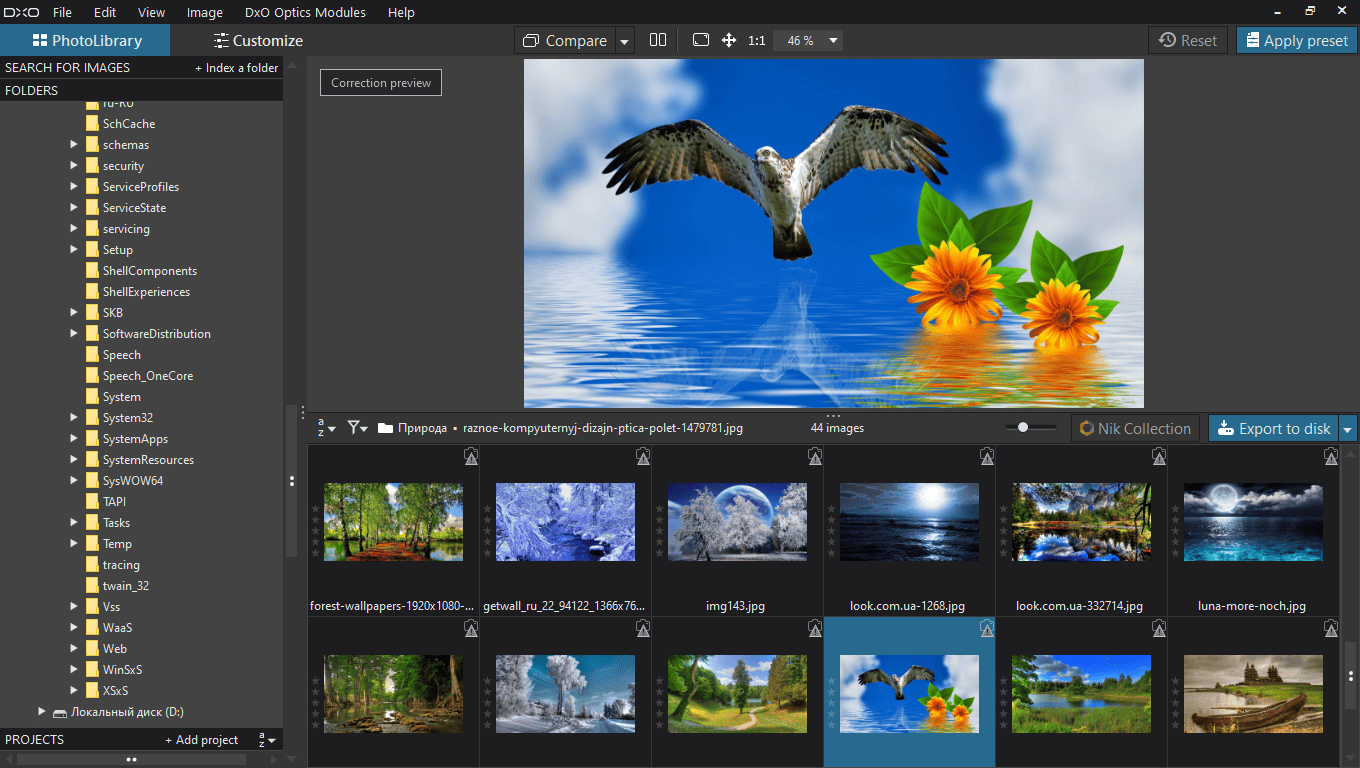Expand Локальный диск (D:) node
Image resolution: width=1360 pixels, height=768 pixels.
42,712
